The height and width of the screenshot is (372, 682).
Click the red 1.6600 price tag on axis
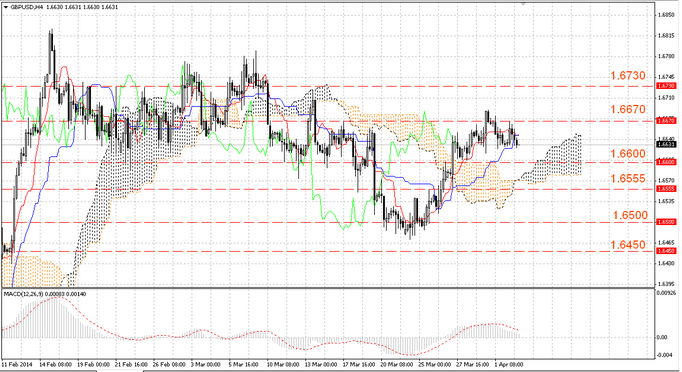(666, 162)
